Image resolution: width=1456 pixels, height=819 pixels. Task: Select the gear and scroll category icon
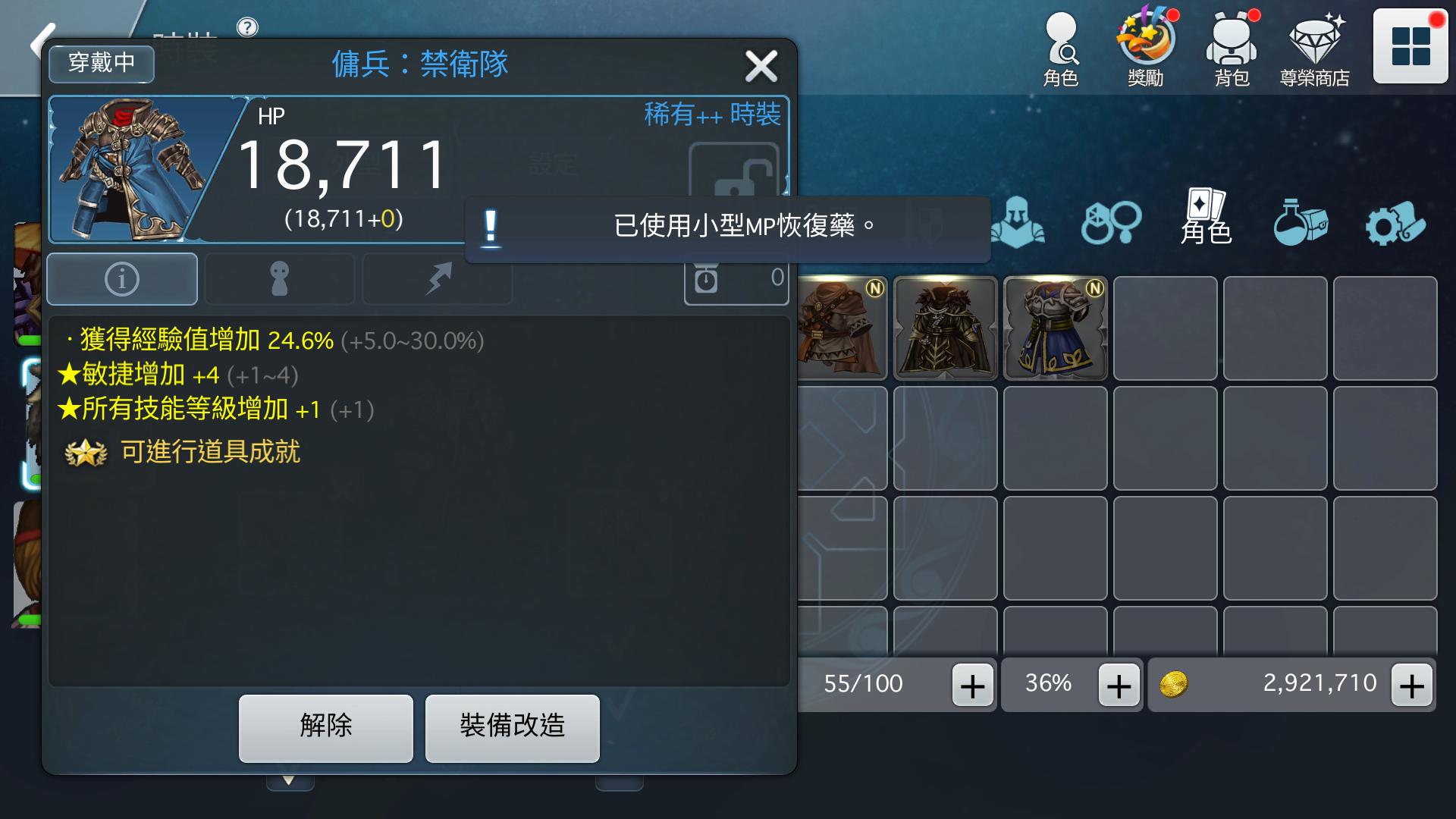(x=1395, y=222)
